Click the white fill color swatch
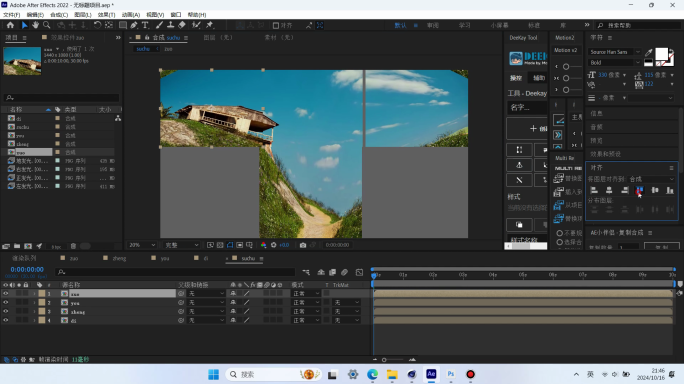This screenshot has width=684, height=384. (x=661, y=54)
